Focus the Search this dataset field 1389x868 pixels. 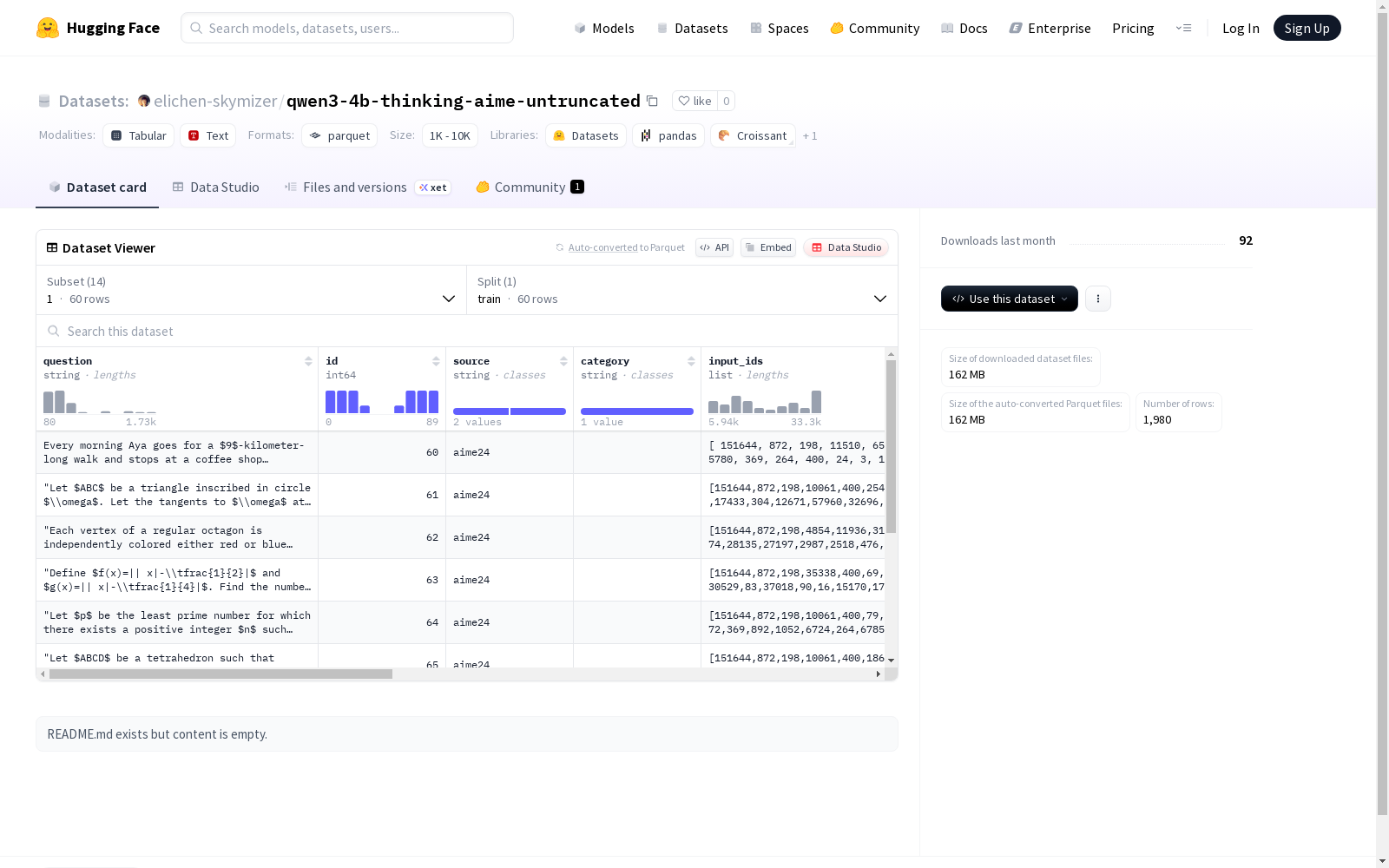(x=467, y=332)
